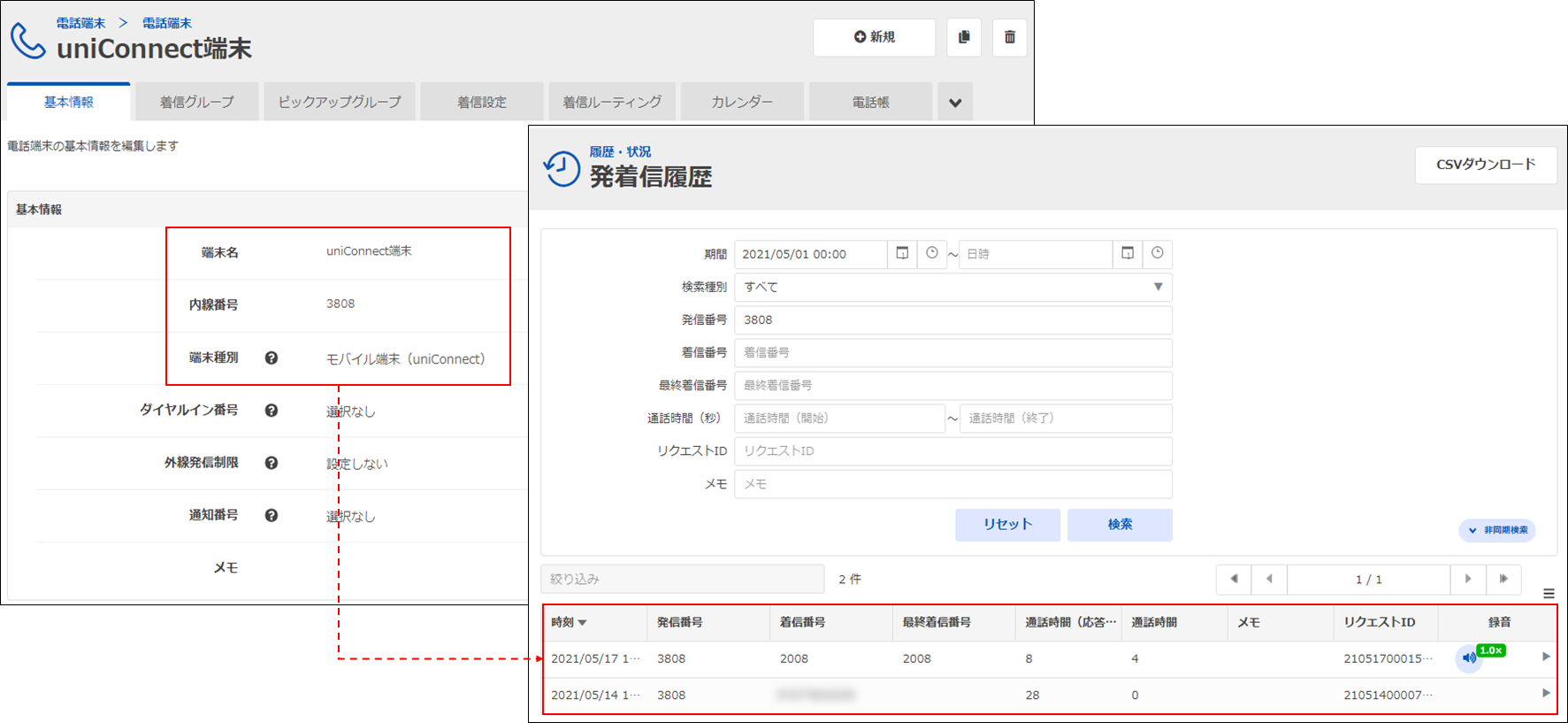Click the 21051700015 request ID cell
This screenshot has height=723, width=1568.
pos(1388,658)
